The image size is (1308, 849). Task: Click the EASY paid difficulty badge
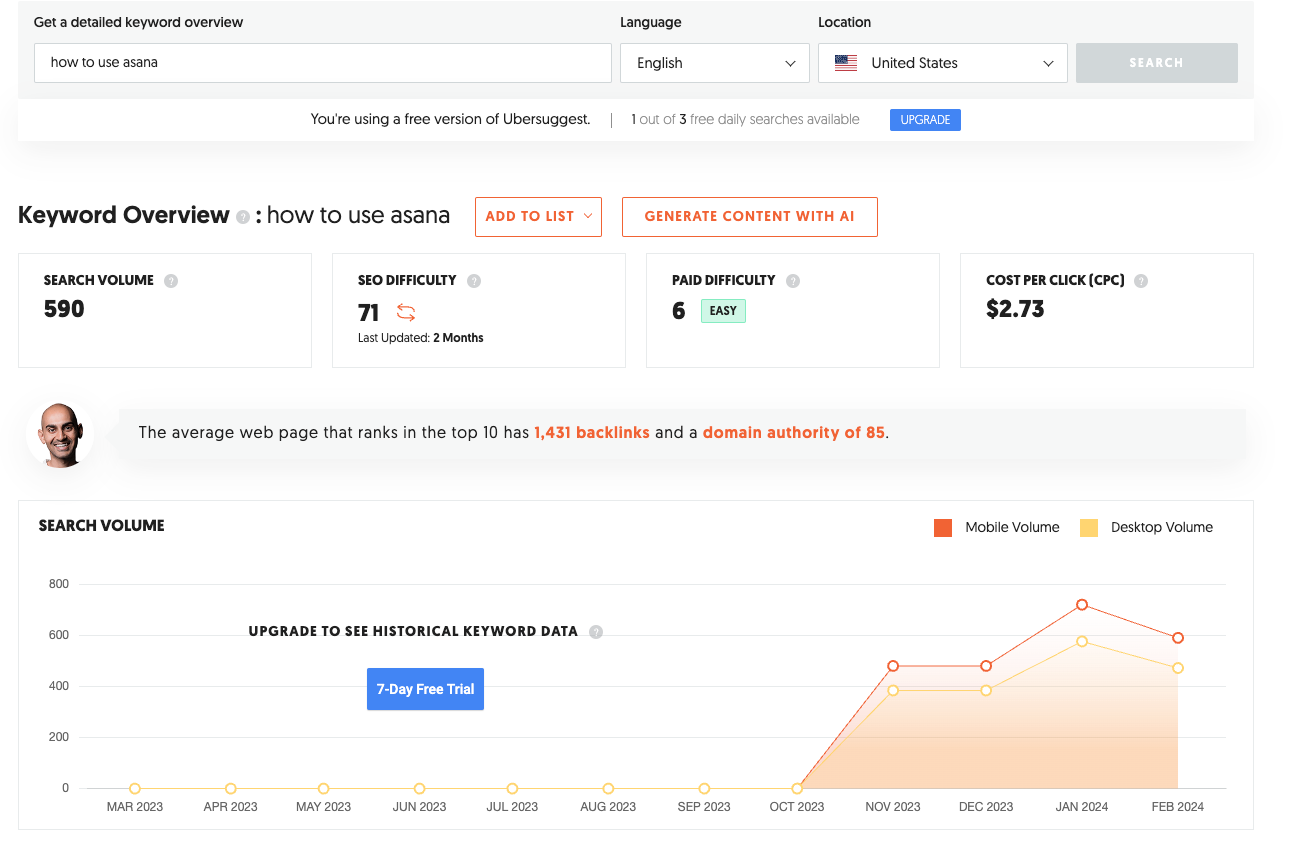(x=723, y=311)
